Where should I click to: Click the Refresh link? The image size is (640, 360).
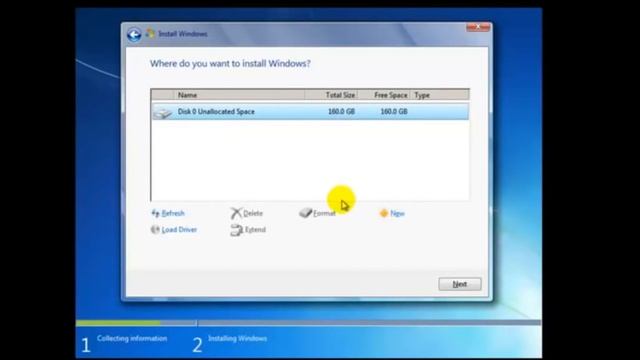coord(173,213)
